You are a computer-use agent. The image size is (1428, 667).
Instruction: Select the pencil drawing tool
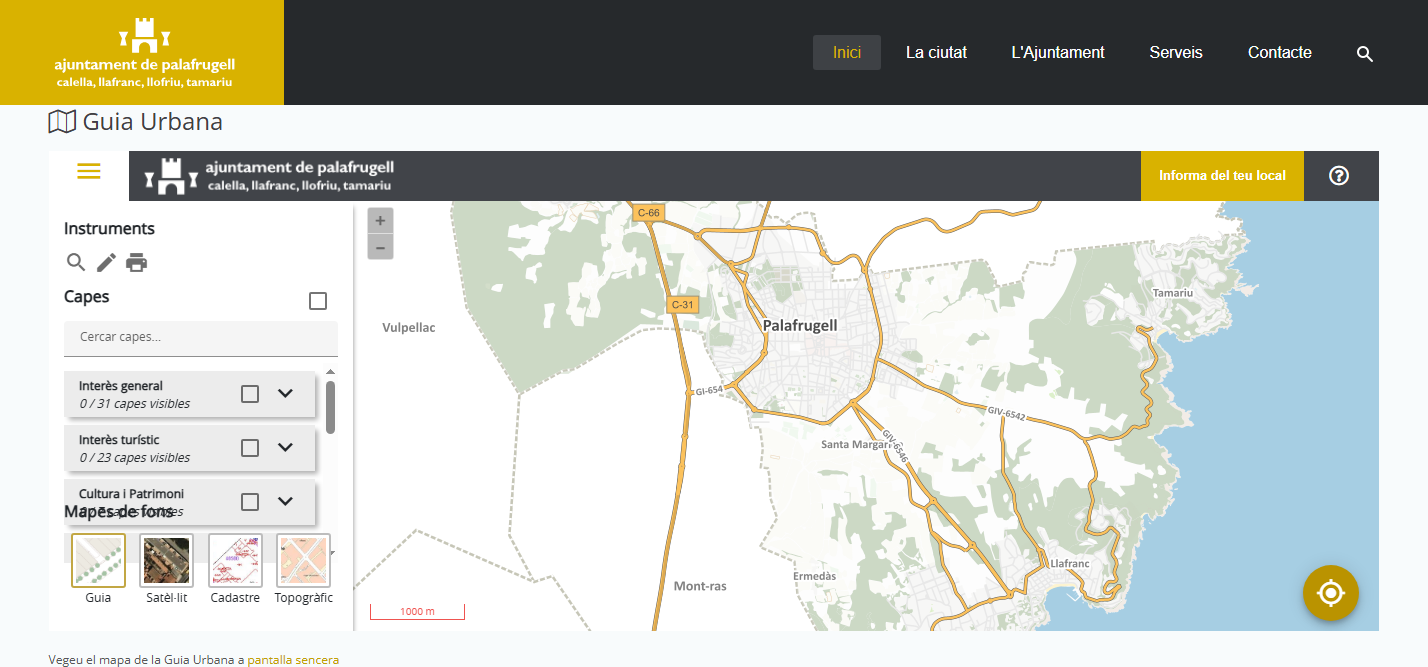(106, 263)
